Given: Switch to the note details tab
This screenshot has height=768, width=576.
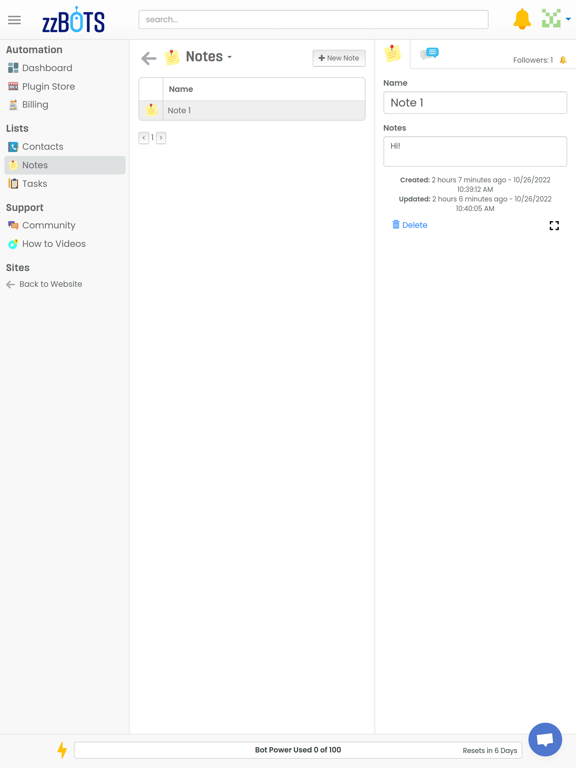Looking at the screenshot, I should pos(392,53).
